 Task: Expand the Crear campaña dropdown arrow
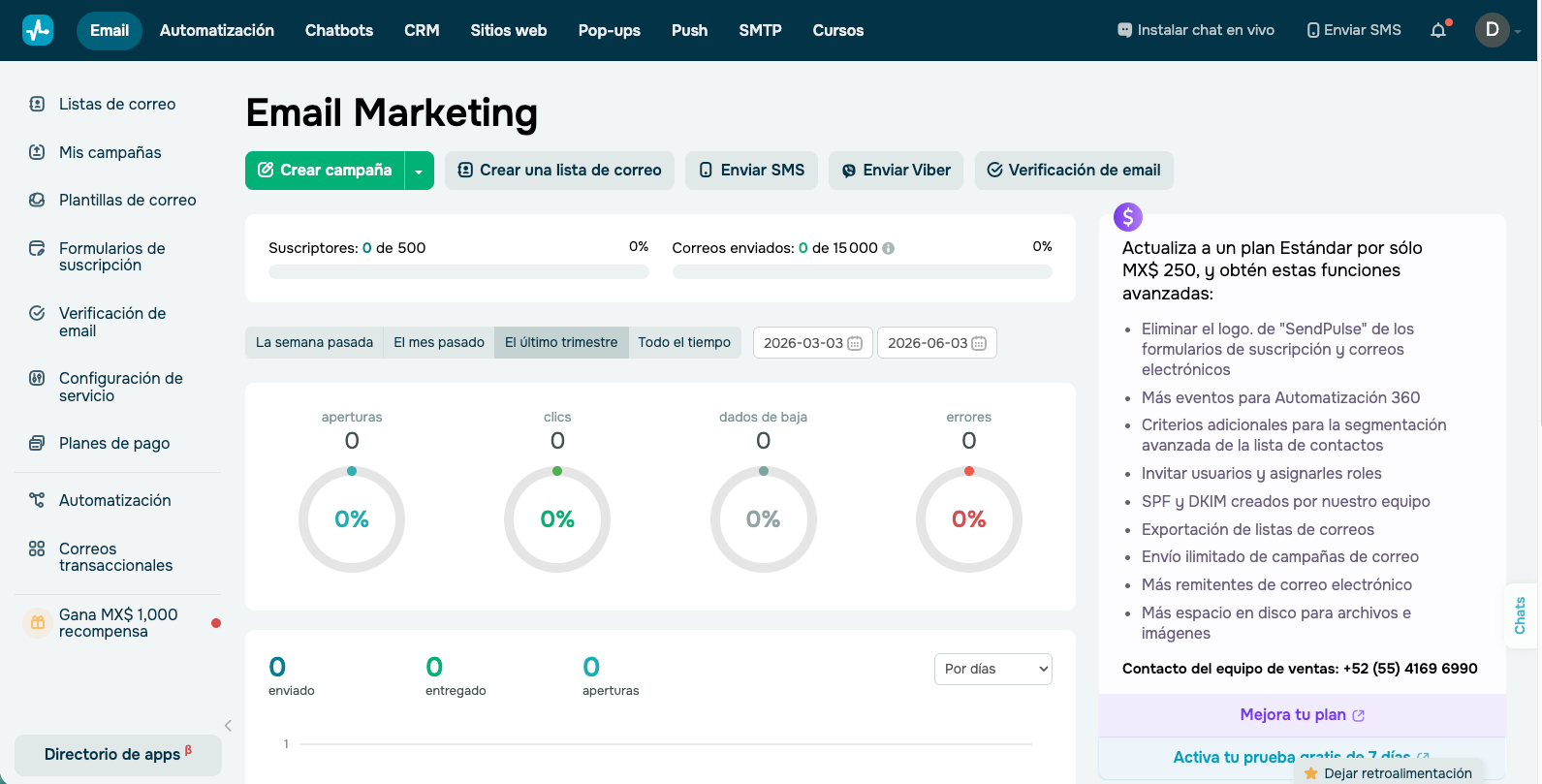coord(419,171)
